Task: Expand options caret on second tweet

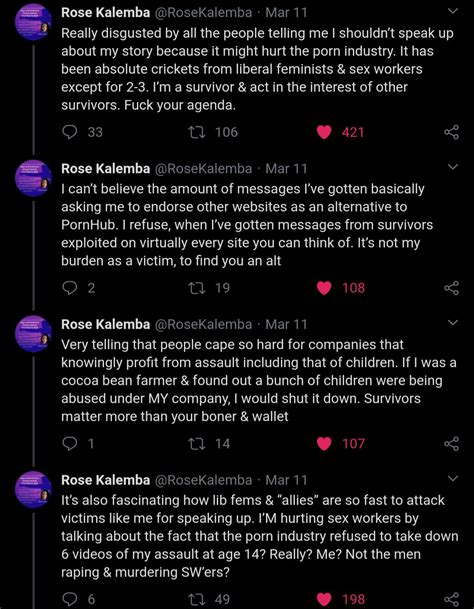Action: [453, 167]
